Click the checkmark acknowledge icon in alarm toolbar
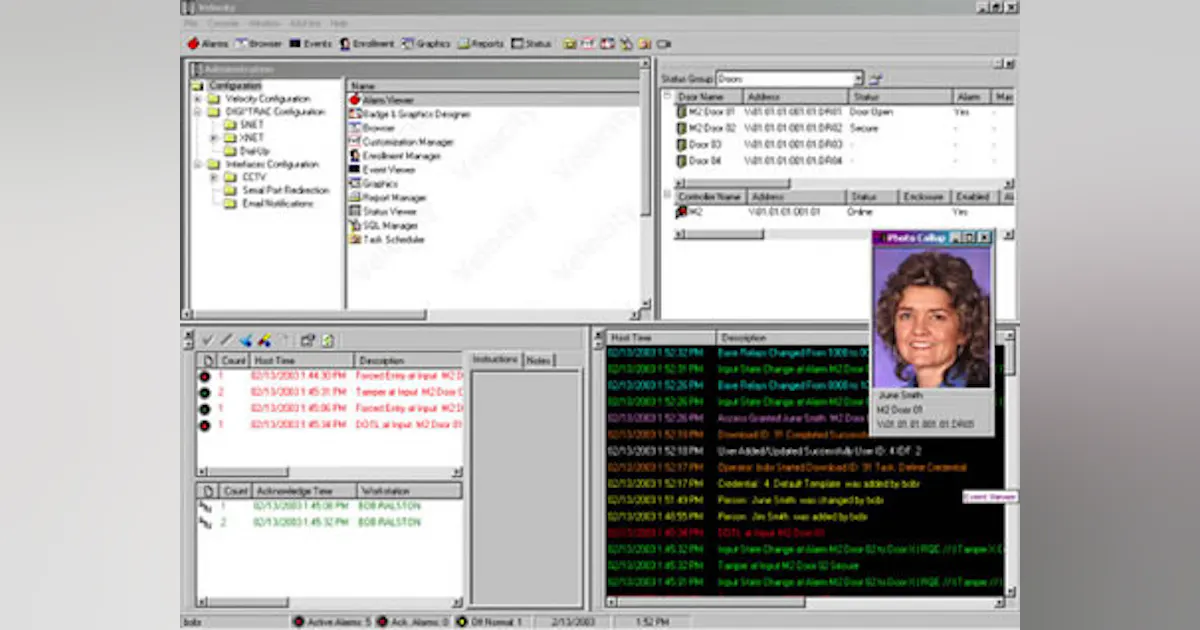1200x630 pixels. click(208, 340)
